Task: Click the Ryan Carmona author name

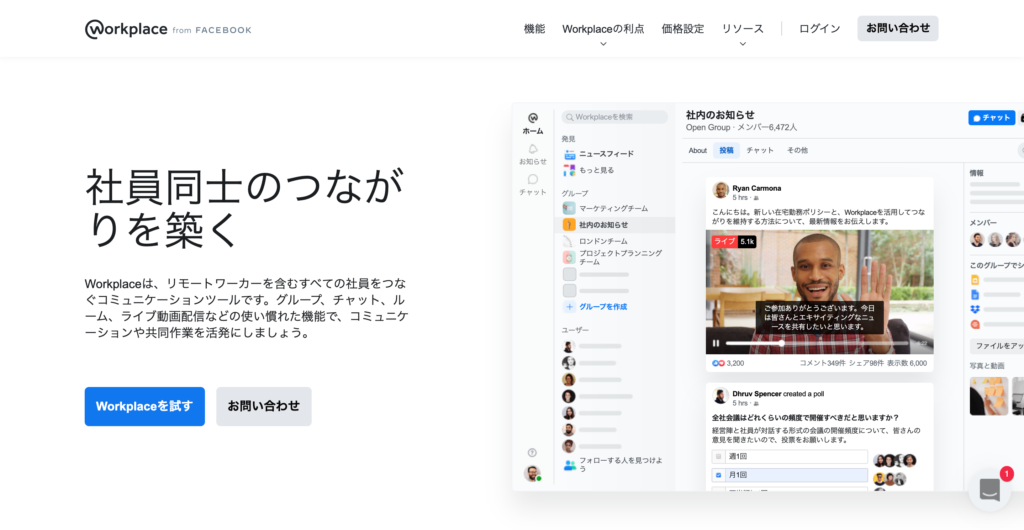Action: point(756,188)
